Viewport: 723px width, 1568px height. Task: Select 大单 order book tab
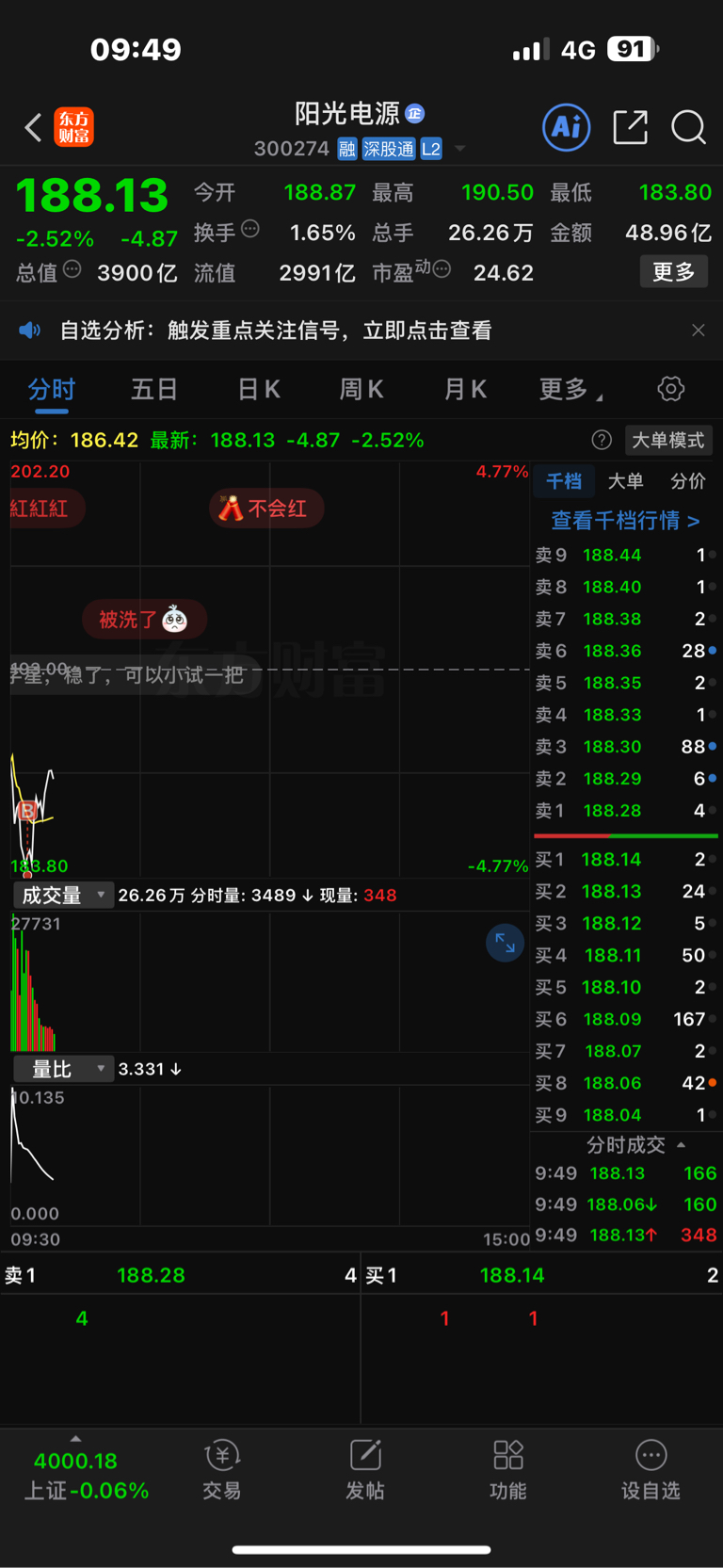tap(625, 481)
